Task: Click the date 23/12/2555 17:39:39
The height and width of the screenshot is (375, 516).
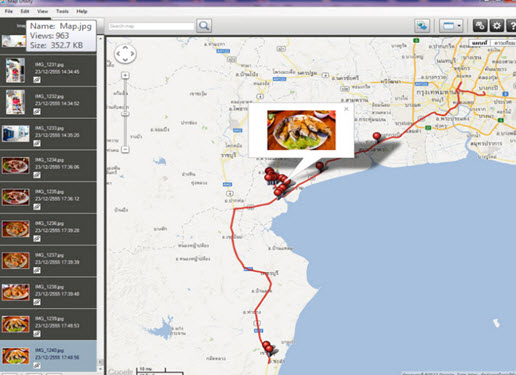Action: [57, 262]
